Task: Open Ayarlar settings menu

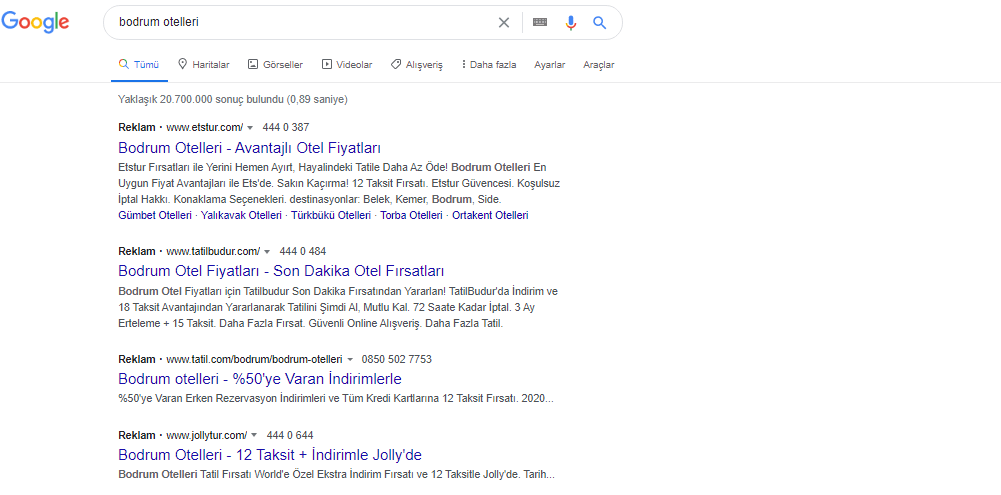Action: click(x=550, y=65)
